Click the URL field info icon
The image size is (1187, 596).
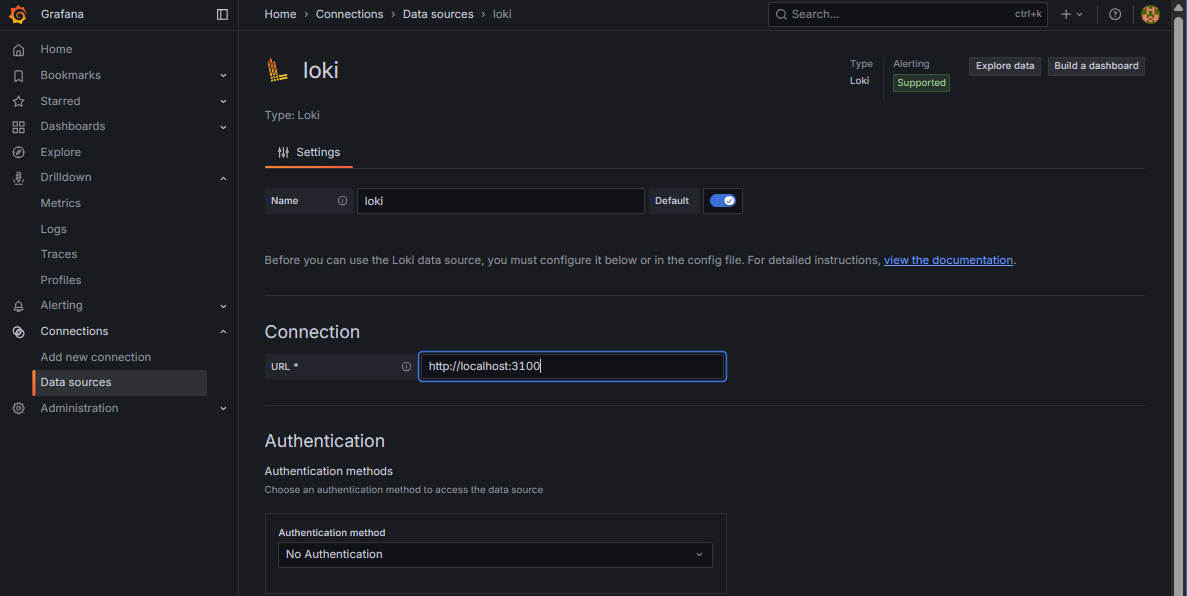406,367
